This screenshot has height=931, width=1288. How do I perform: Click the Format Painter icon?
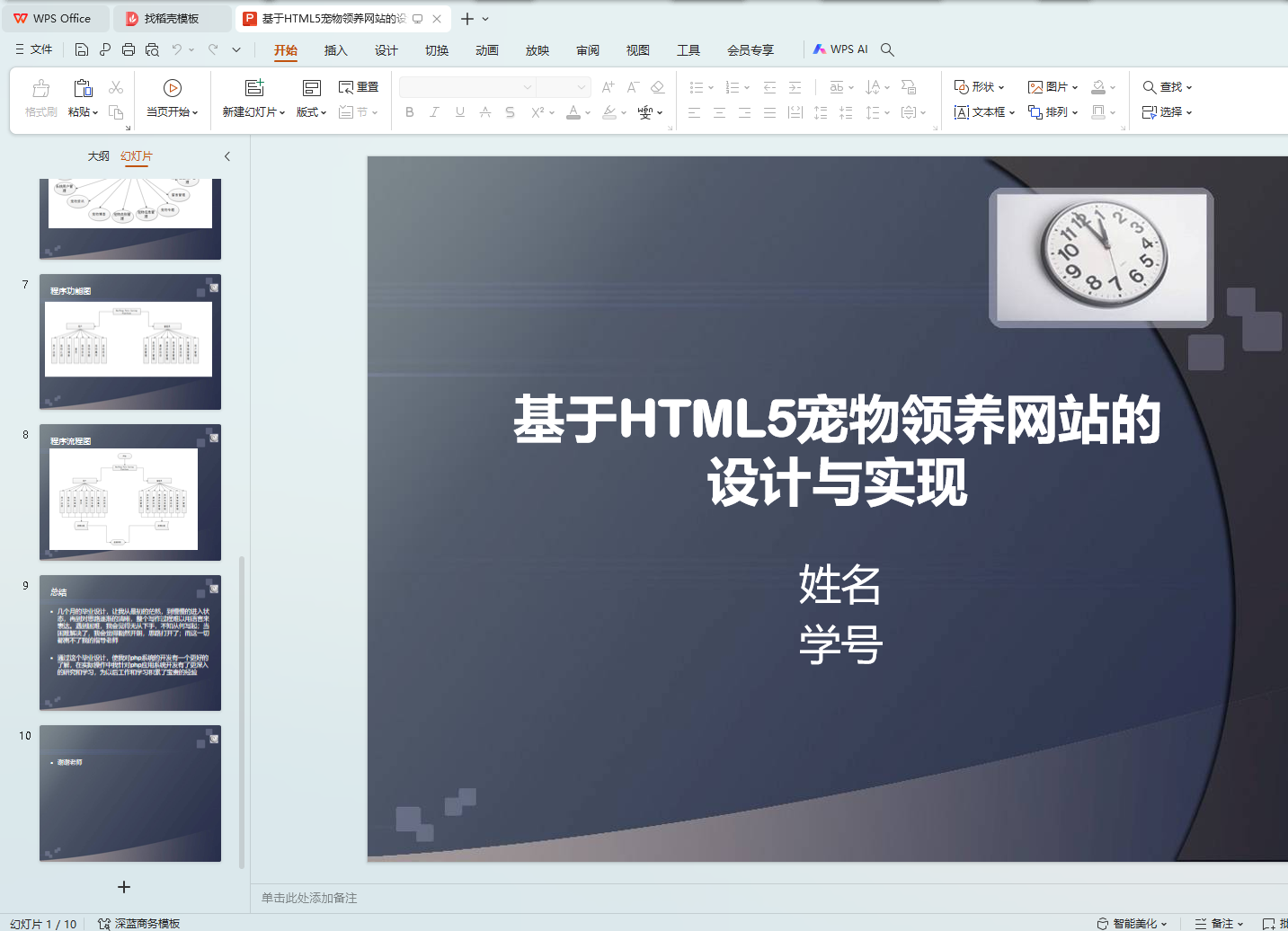point(41,88)
